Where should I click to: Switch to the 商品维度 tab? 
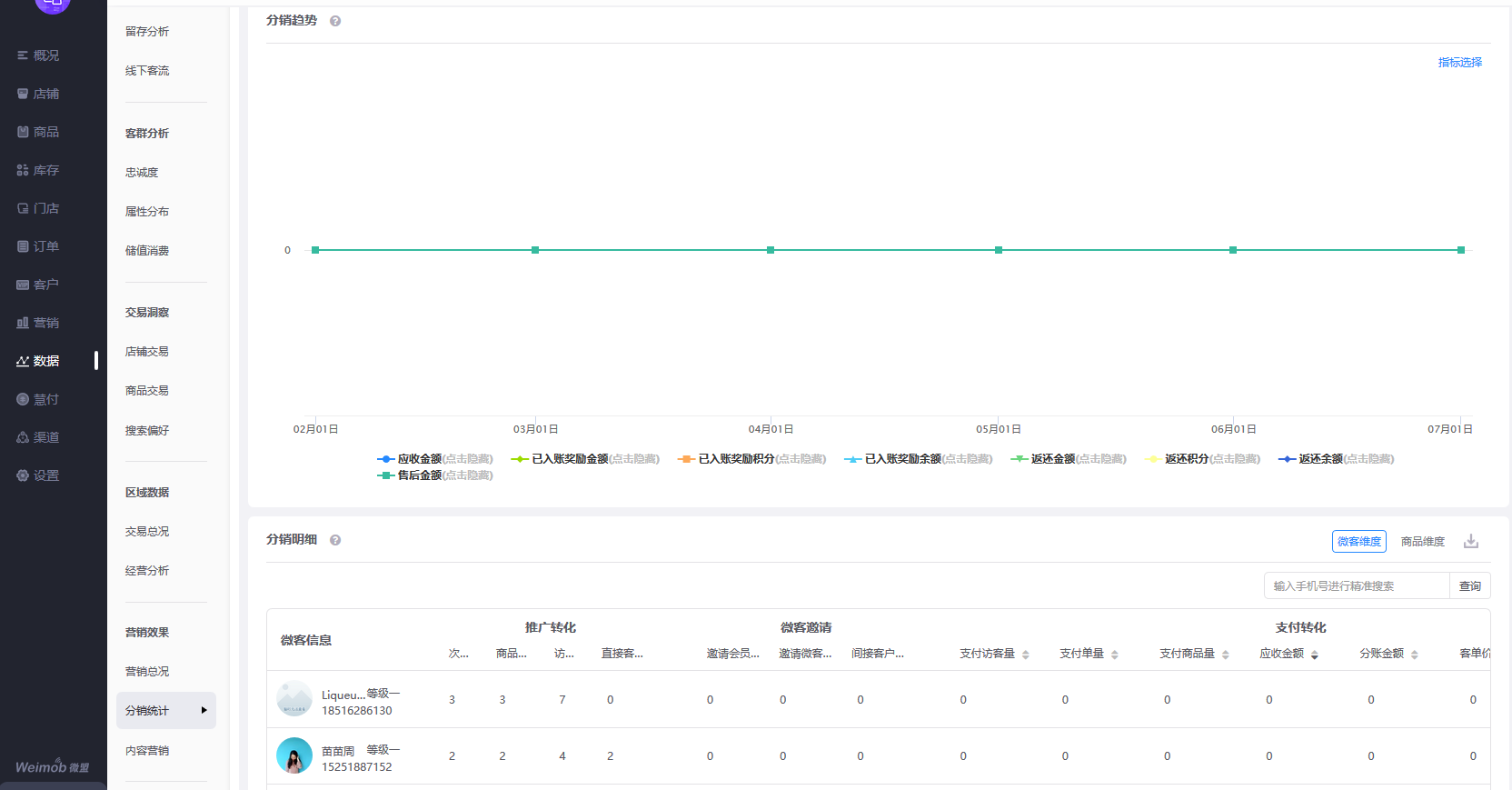coord(1423,542)
